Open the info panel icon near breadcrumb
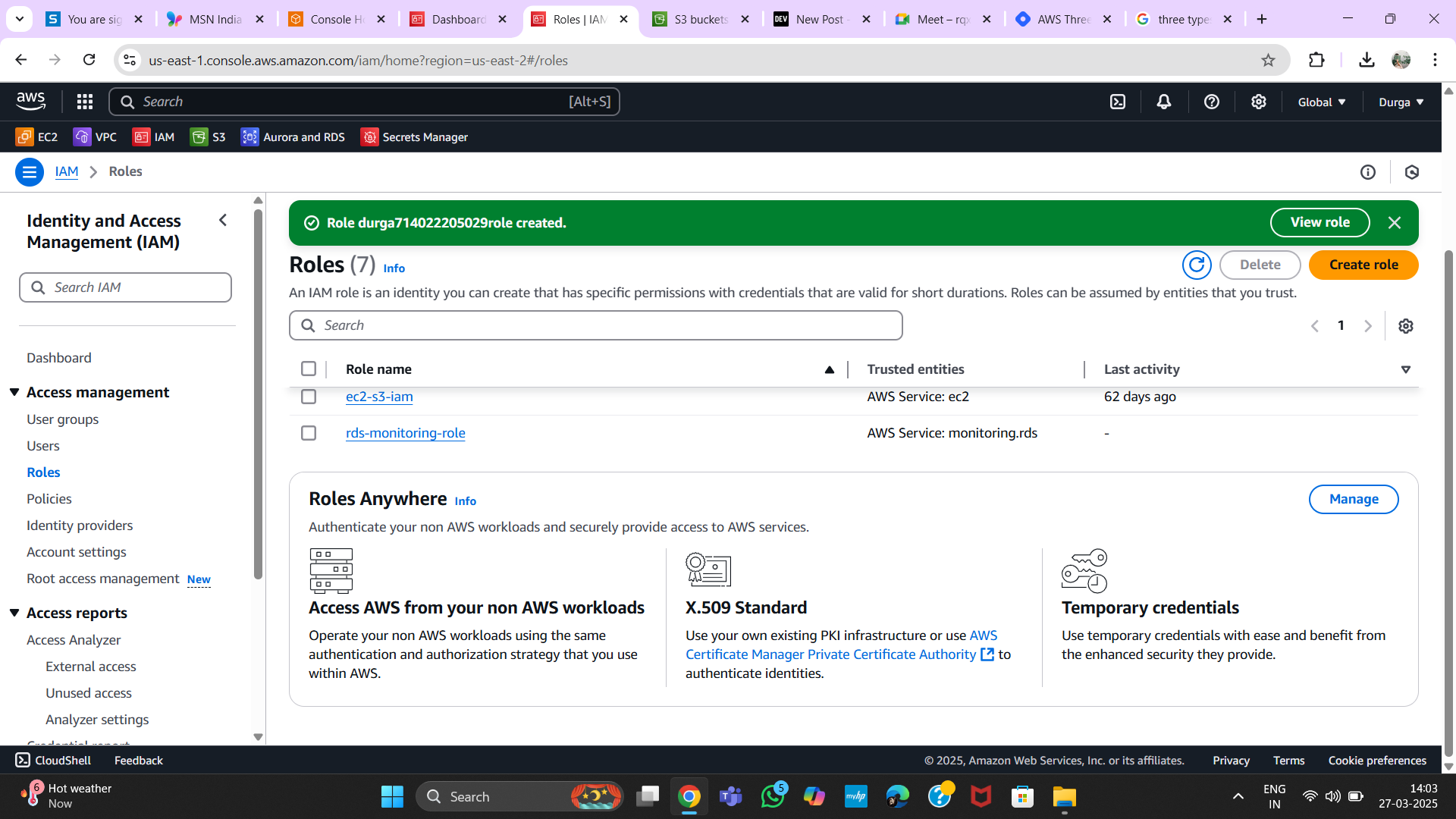 click(1368, 172)
